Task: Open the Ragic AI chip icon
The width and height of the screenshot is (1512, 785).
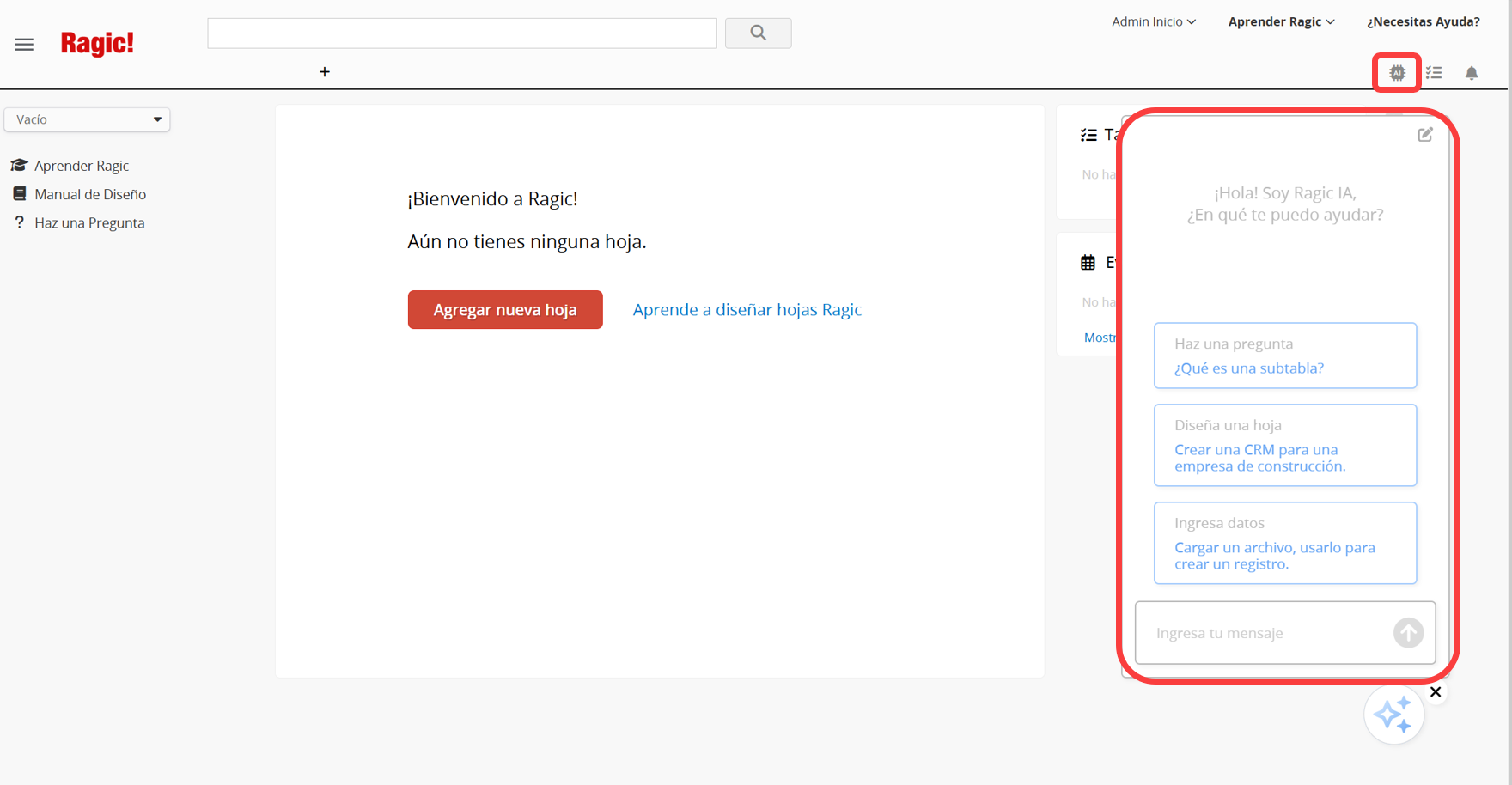Action: point(1397,73)
